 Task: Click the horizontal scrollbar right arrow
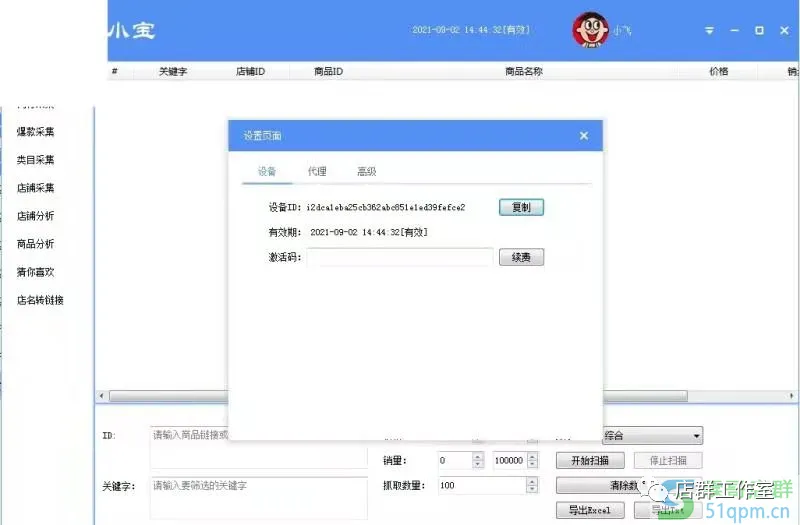(791, 396)
